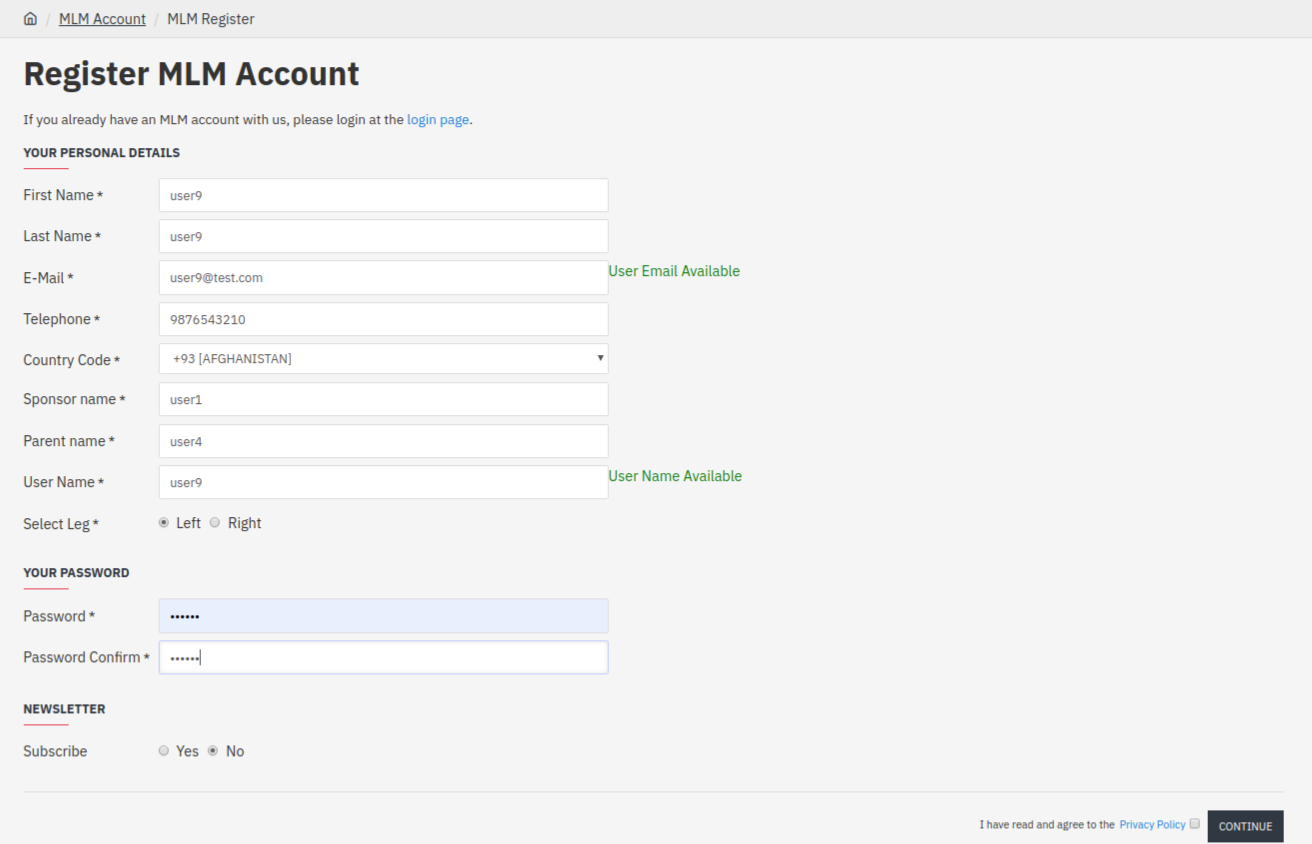1312x844 pixels.
Task: Open the login page link
Action: point(437,119)
